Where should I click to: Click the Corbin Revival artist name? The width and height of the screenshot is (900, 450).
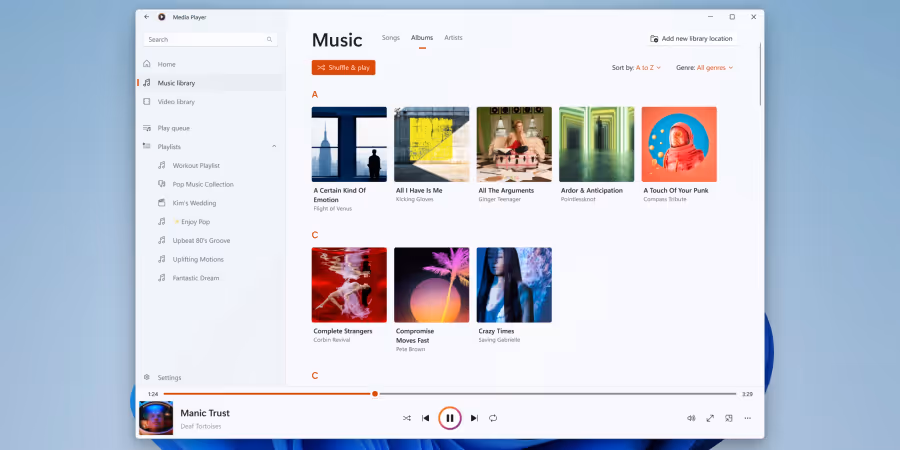tap(332, 340)
